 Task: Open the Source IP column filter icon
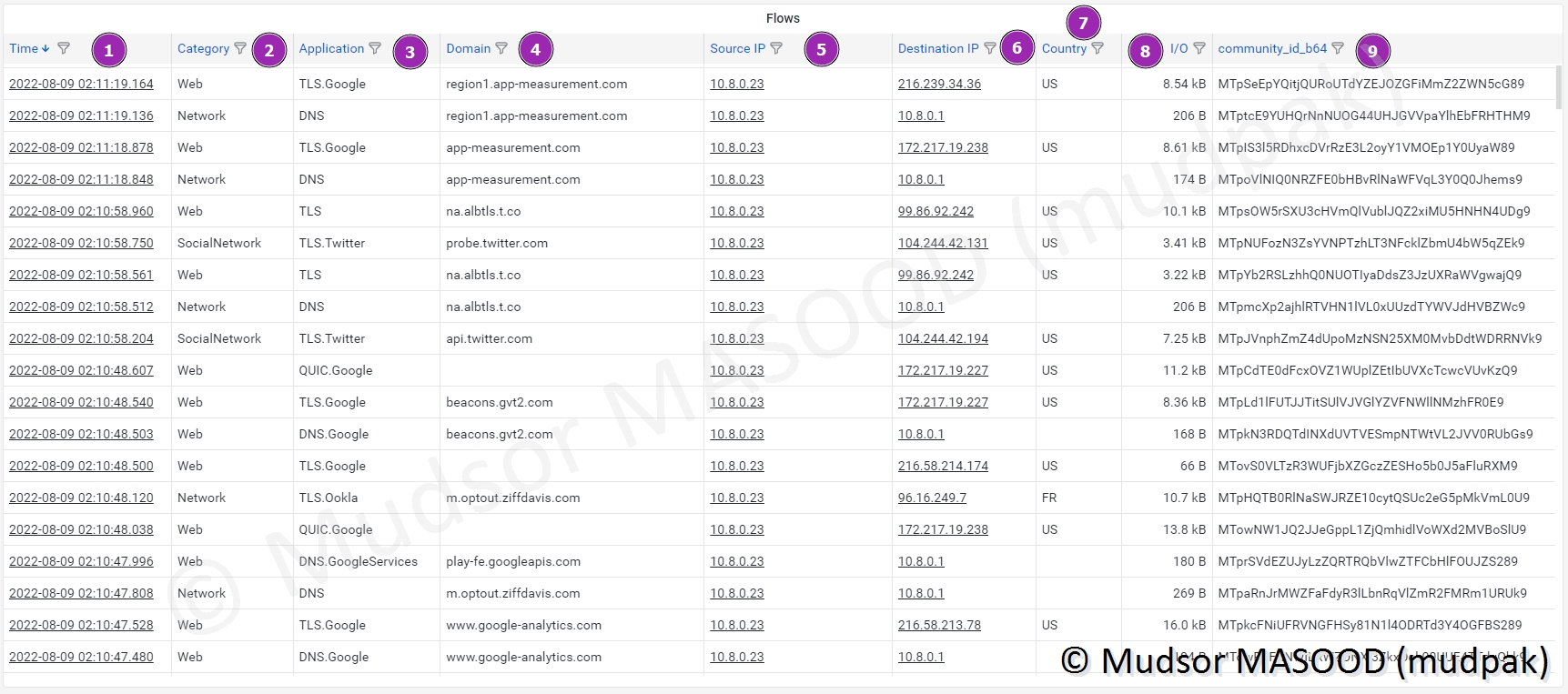coord(776,48)
